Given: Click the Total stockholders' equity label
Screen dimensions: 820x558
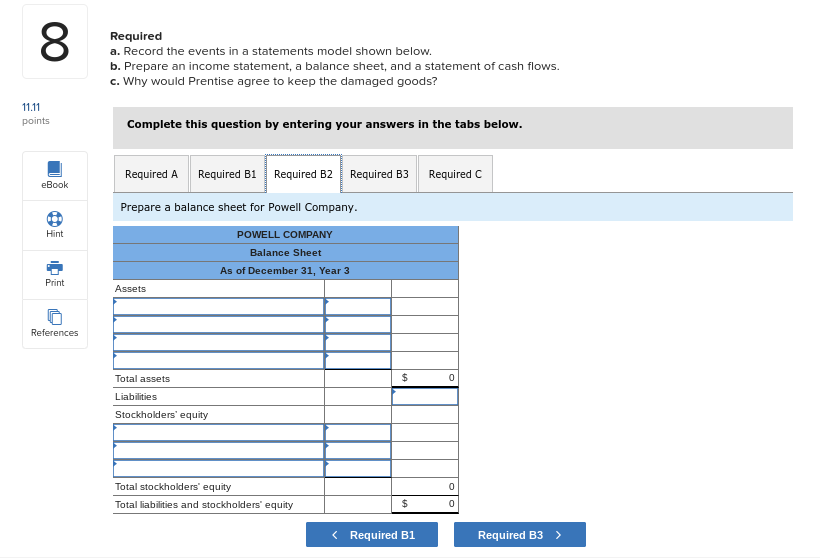Looking at the screenshot, I should [x=173, y=487].
